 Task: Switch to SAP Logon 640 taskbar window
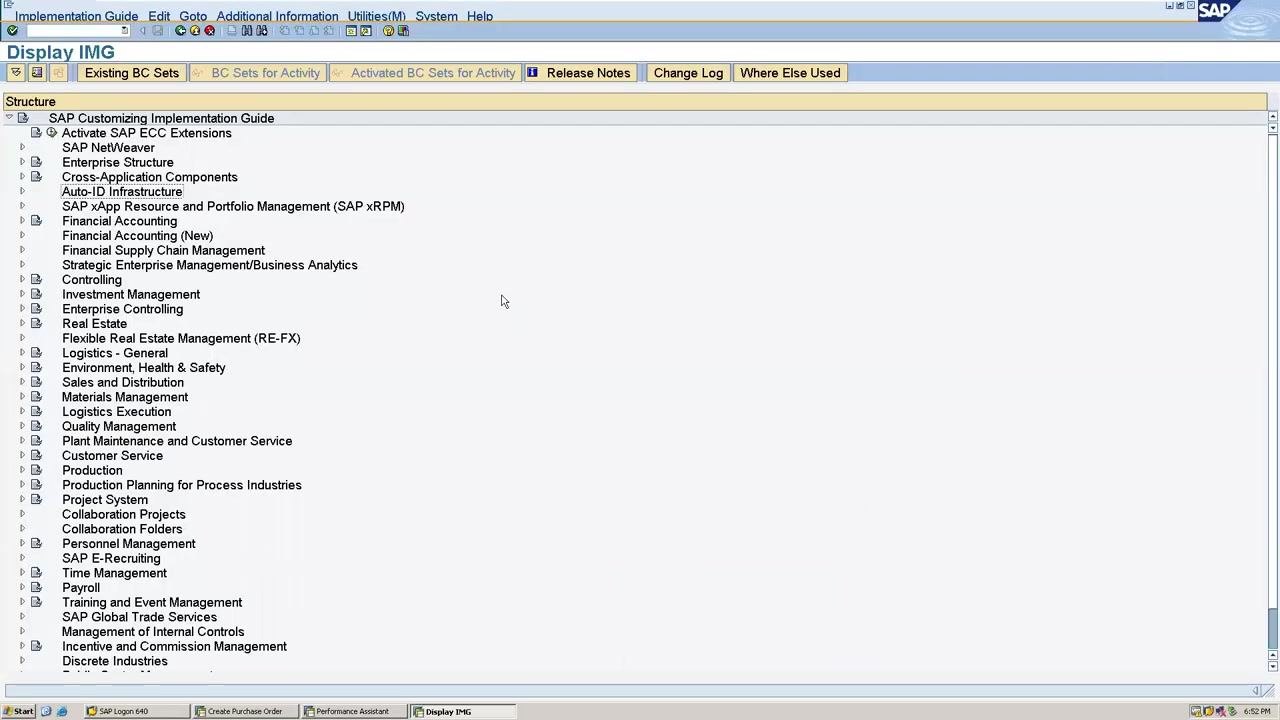pos(135,712)
